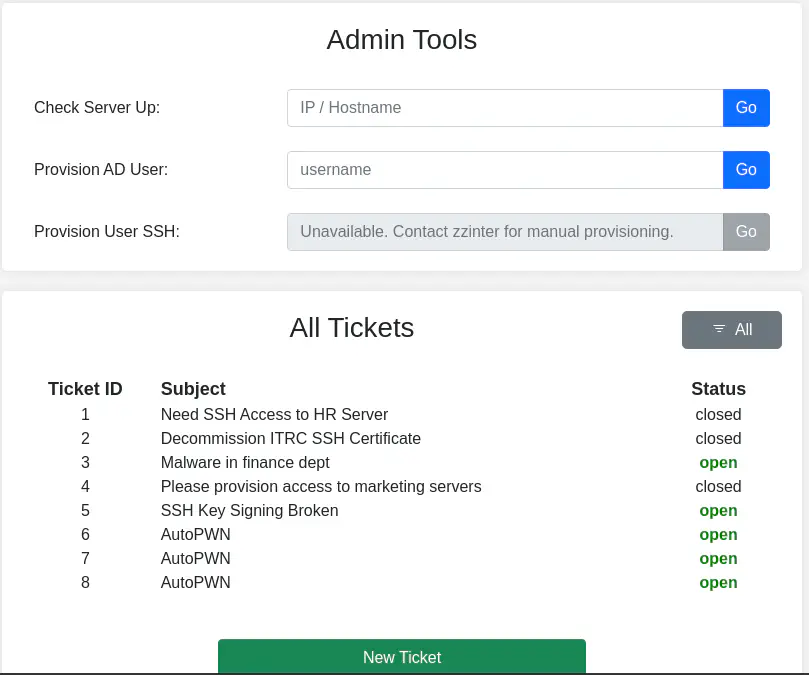
Task: Open the All tickets filter dropdown
Action: pyautogui.click(x=731, y=330)
